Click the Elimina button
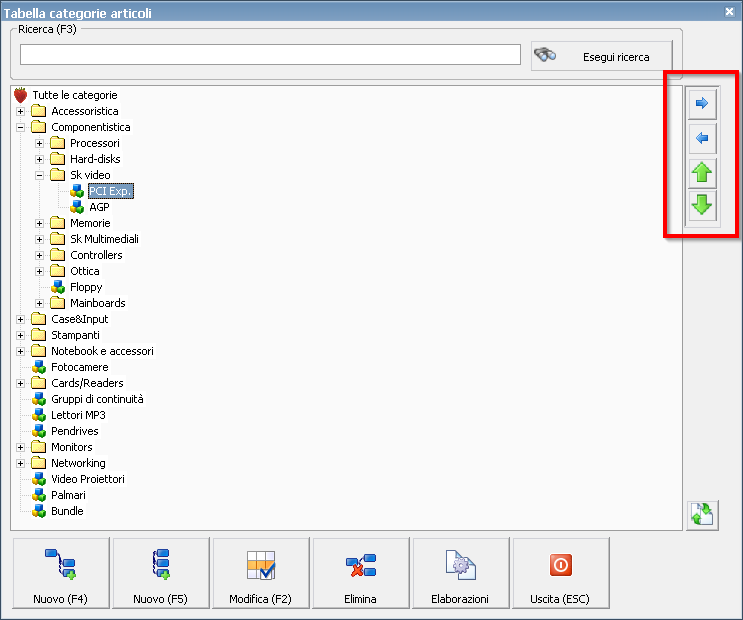The height and width of the screenshot is (620, 743). (361, 573)
